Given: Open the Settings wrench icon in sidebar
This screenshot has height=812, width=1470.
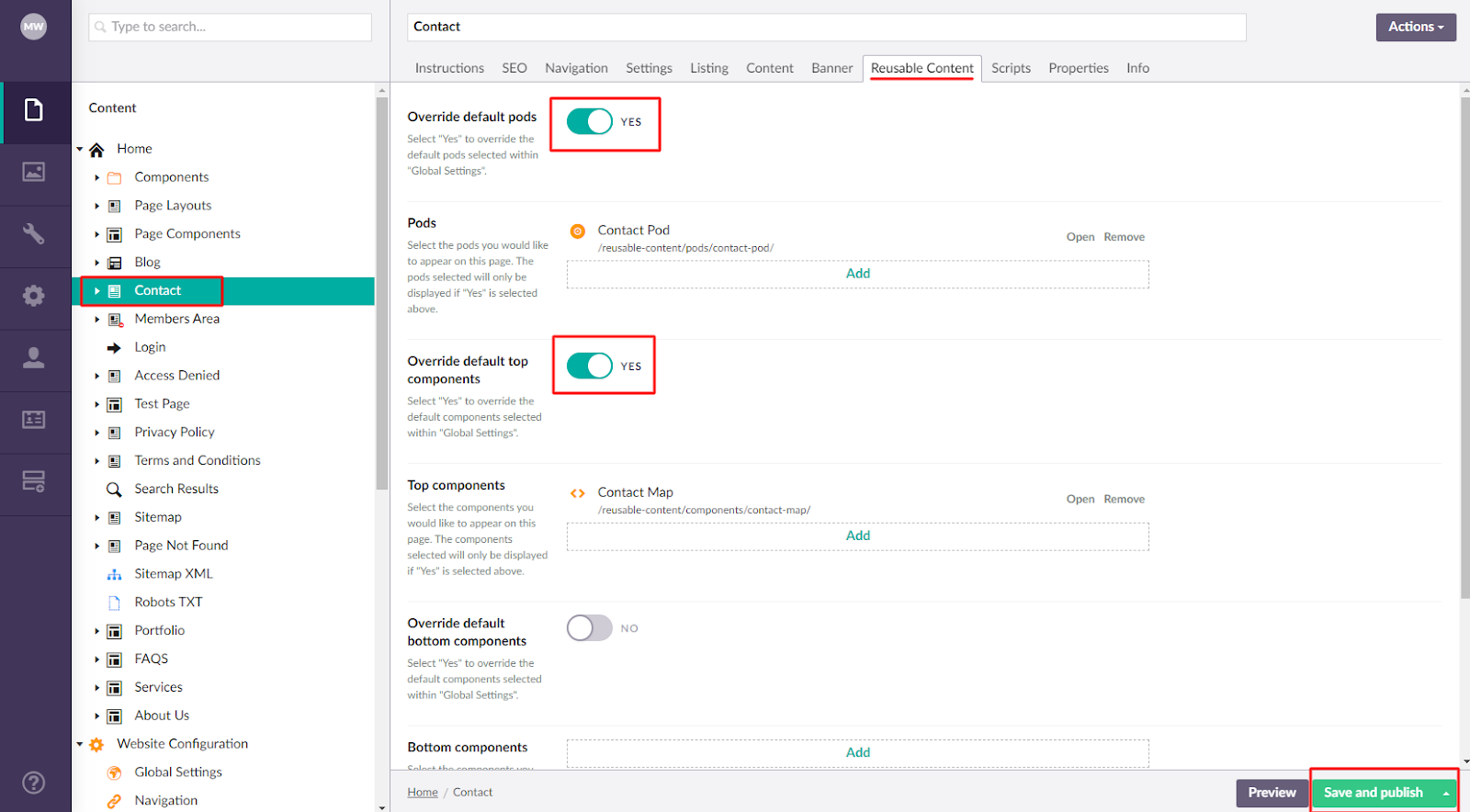Looking at the screenshot, I should click(34, 233).
